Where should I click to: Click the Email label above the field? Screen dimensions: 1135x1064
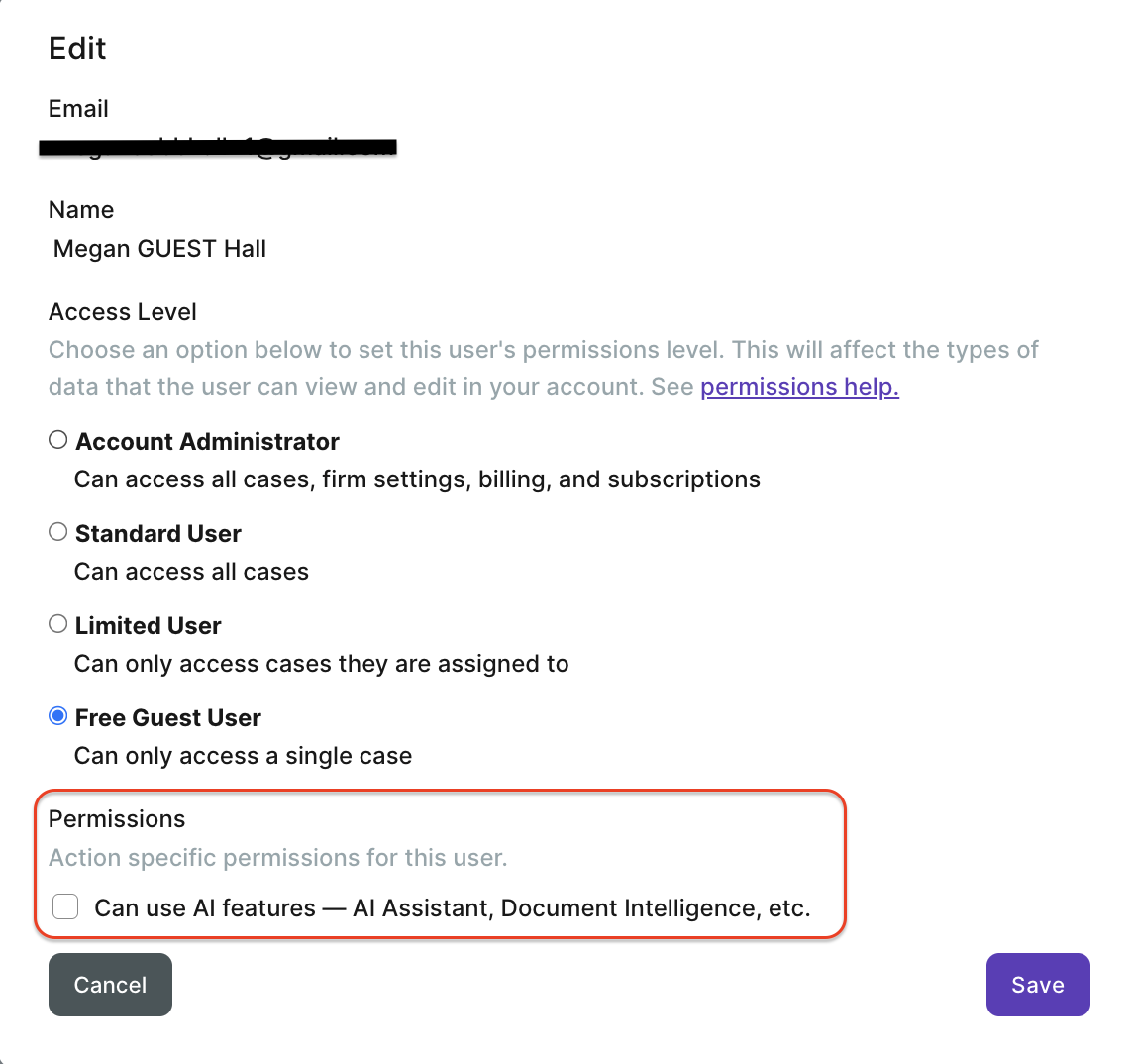point(77,108)
